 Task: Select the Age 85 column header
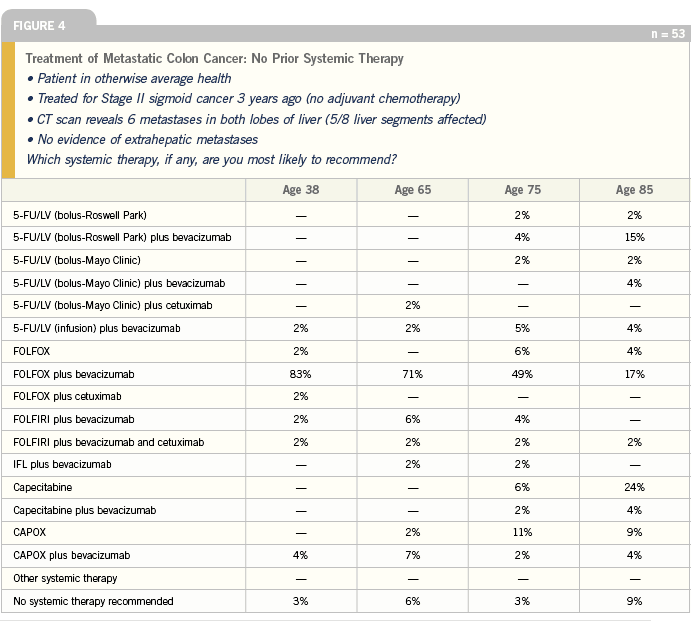point(635,190)
